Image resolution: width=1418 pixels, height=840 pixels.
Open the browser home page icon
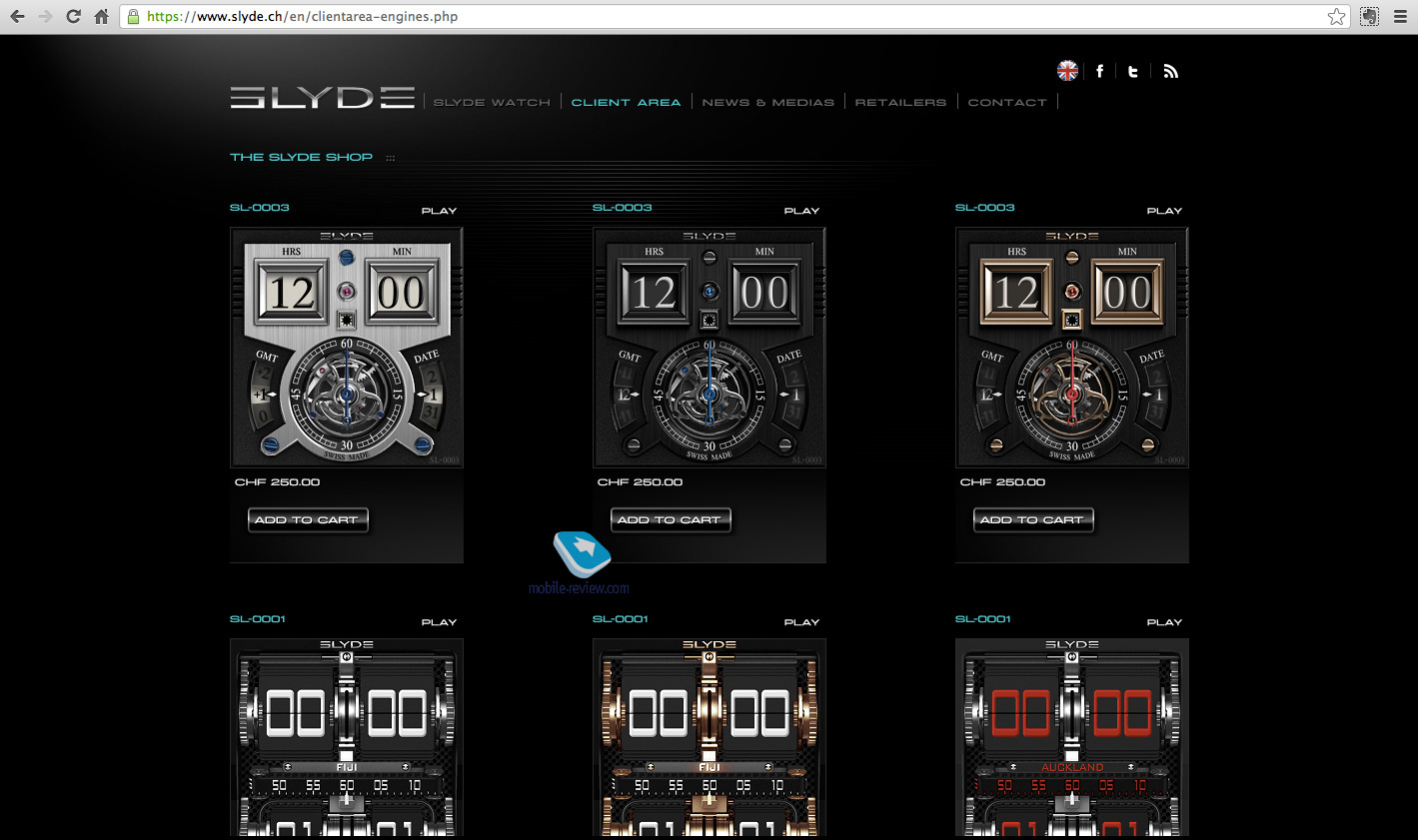point(101,16)
